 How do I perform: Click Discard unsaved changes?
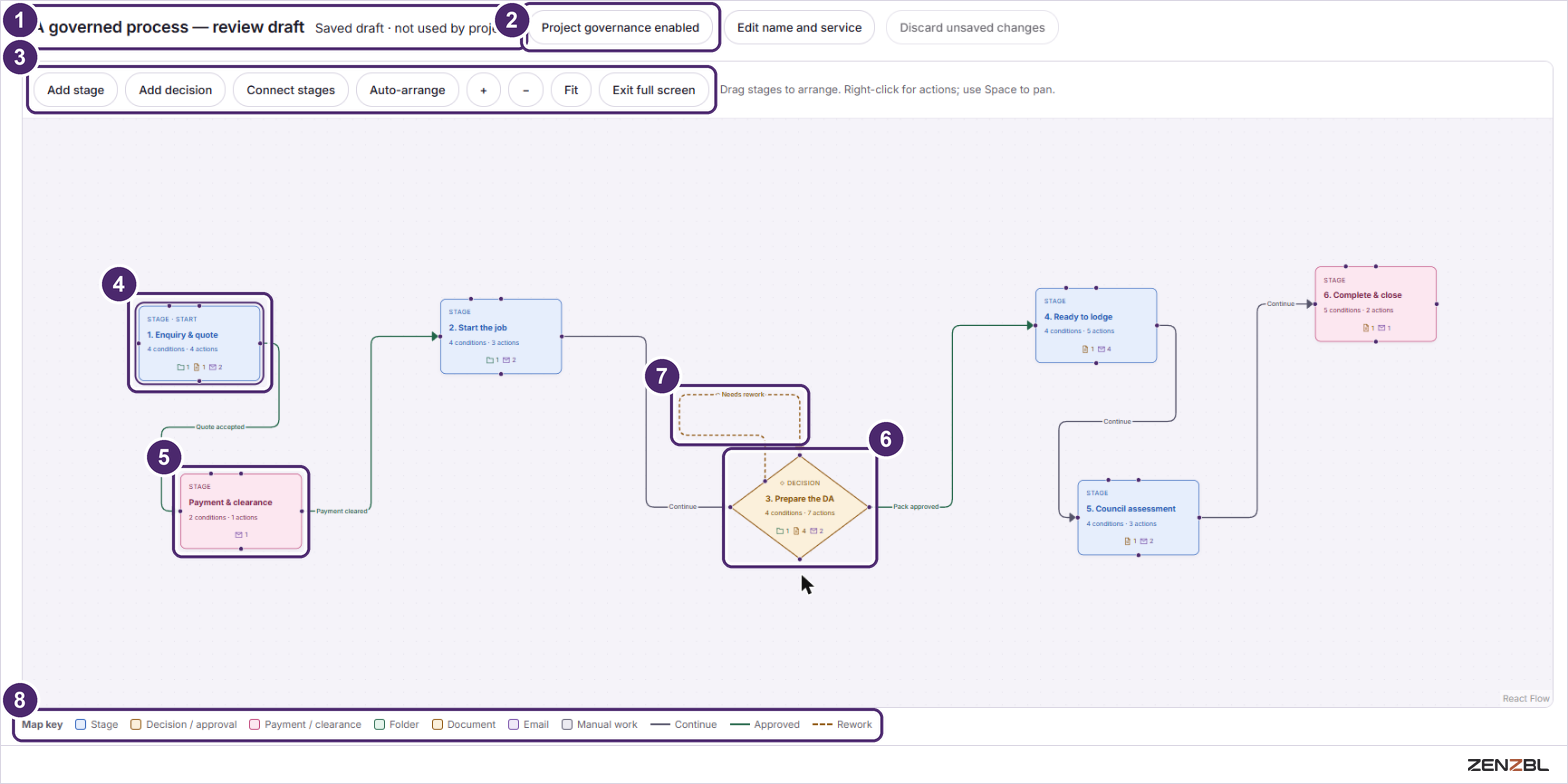pos(972,28)
